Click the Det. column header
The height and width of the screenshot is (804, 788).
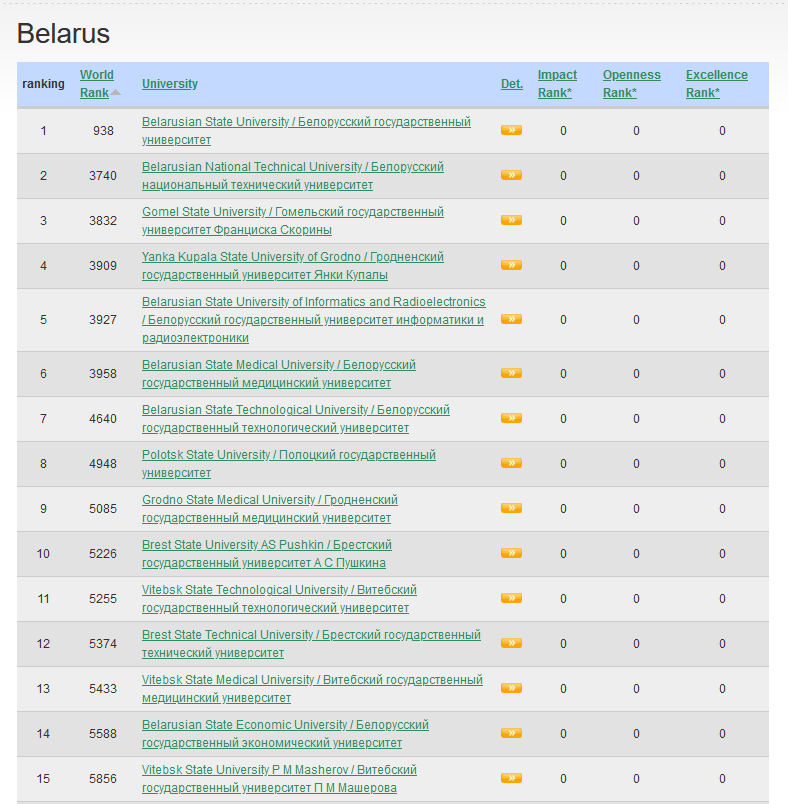point(512,84)
